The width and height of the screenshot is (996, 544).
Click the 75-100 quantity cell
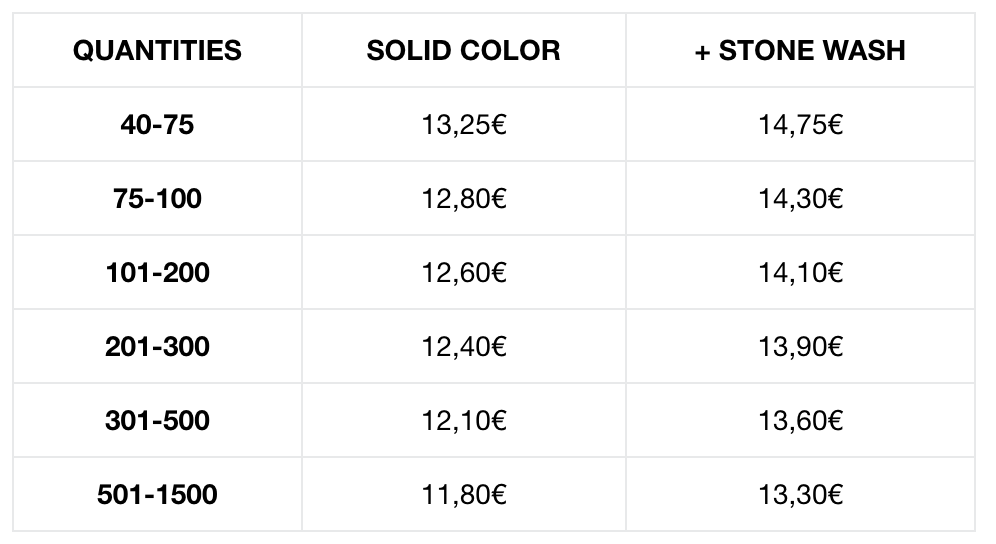(158, 198)
